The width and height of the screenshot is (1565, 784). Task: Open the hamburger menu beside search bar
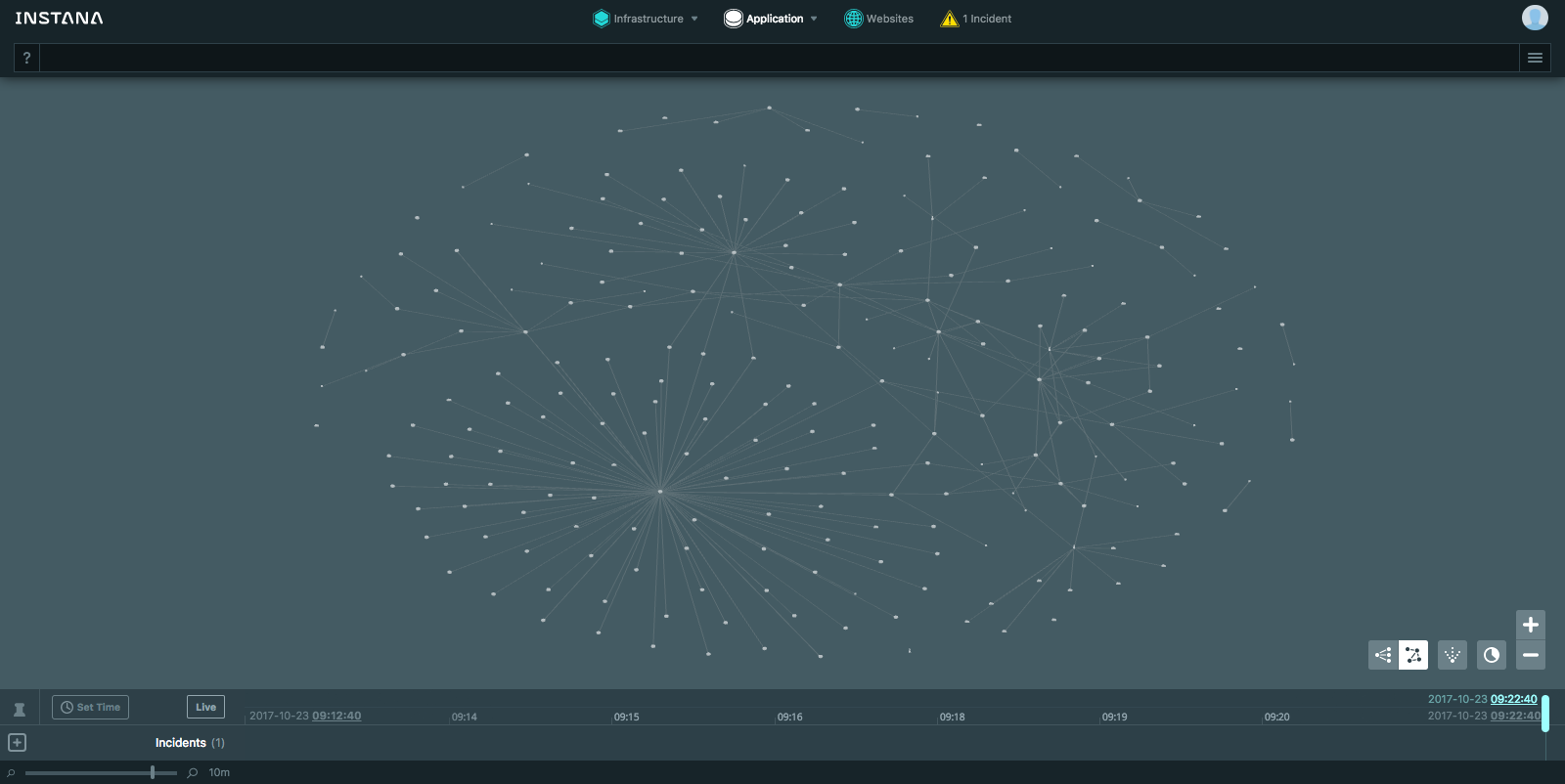(x=1535, y=58)
